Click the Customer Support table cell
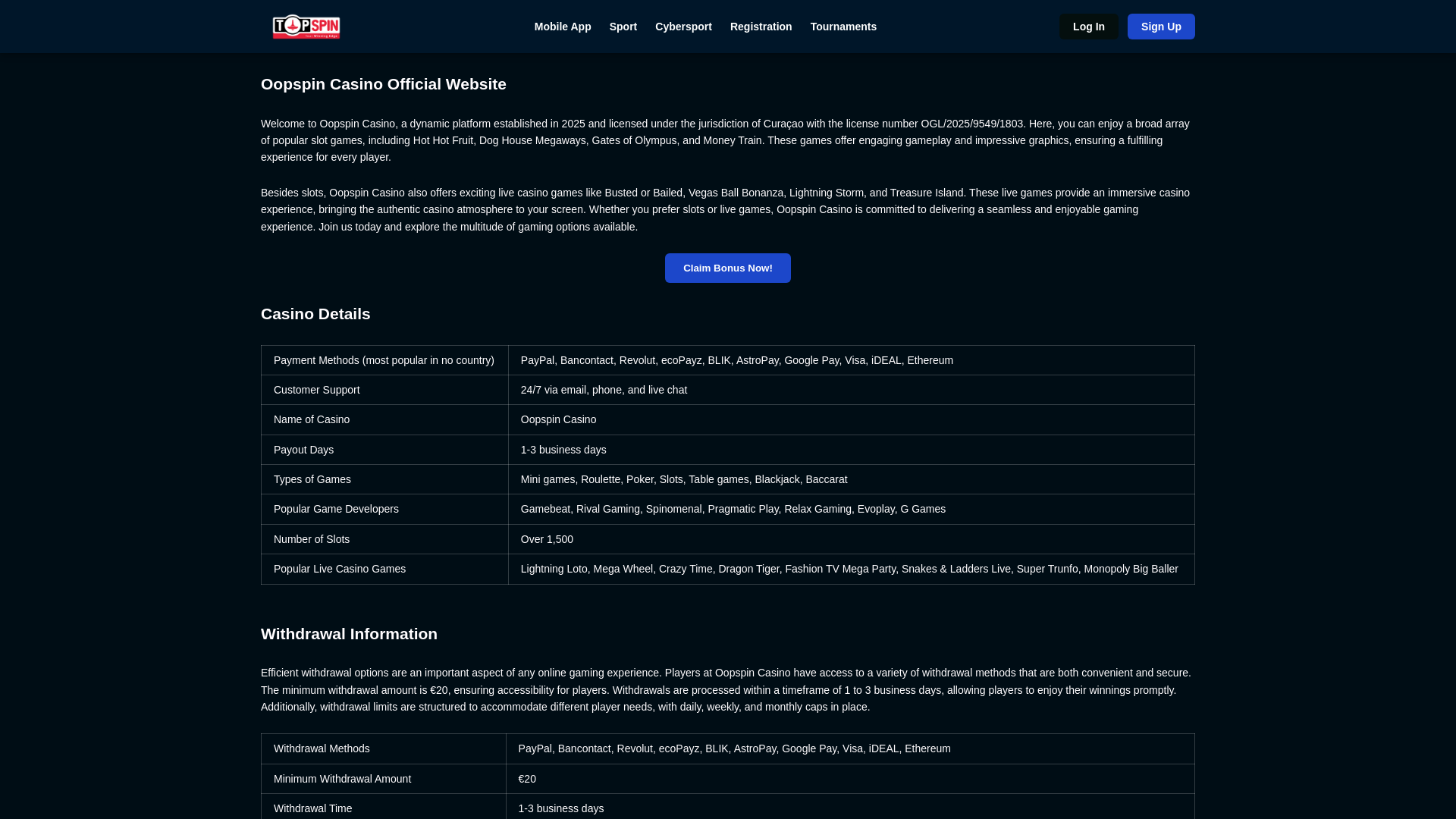 (x=384, y=390)
